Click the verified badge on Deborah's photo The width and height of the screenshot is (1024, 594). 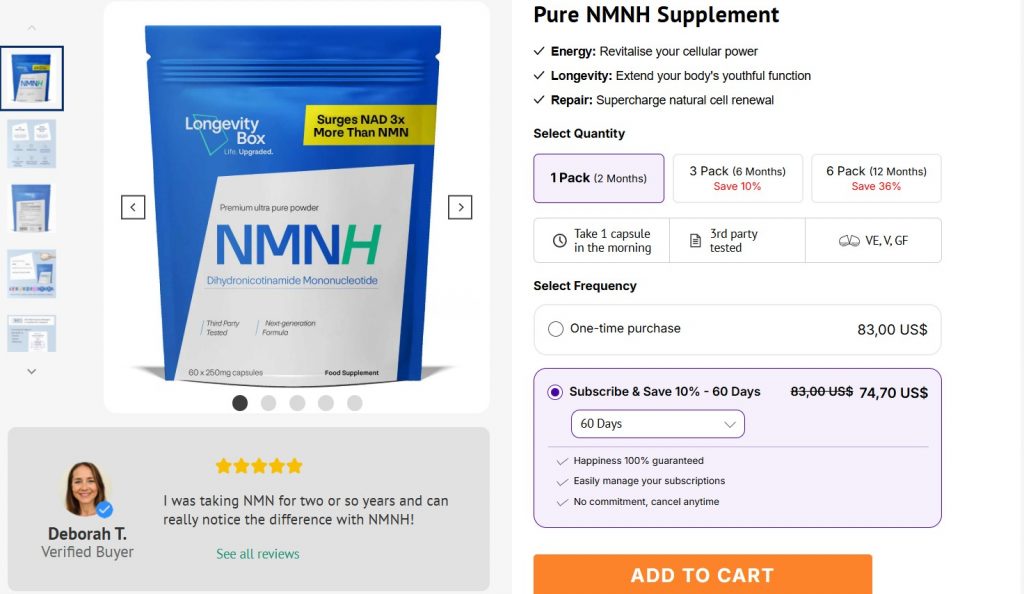104,509
